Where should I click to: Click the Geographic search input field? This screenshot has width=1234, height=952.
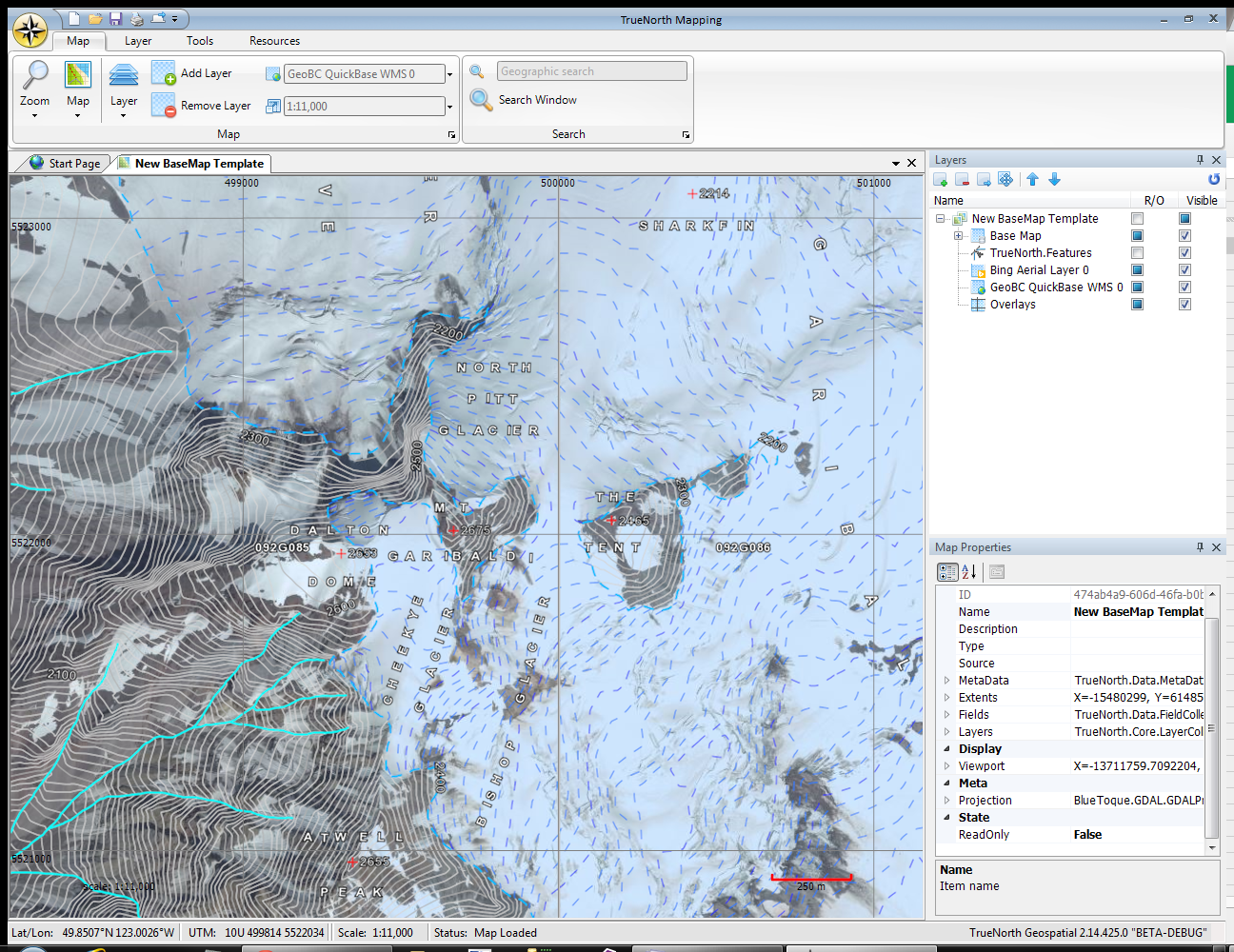tap(591, 71)
